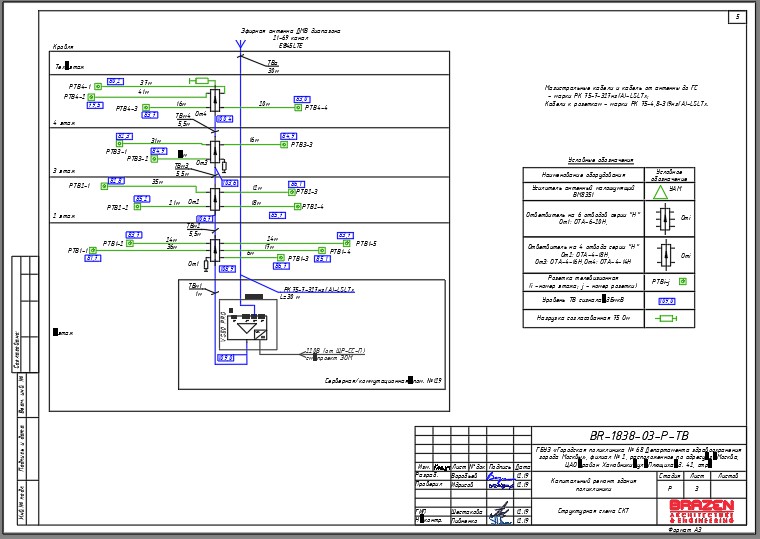
Task: Click the PTB1-5 socket symbol
Action: point(347,243)
